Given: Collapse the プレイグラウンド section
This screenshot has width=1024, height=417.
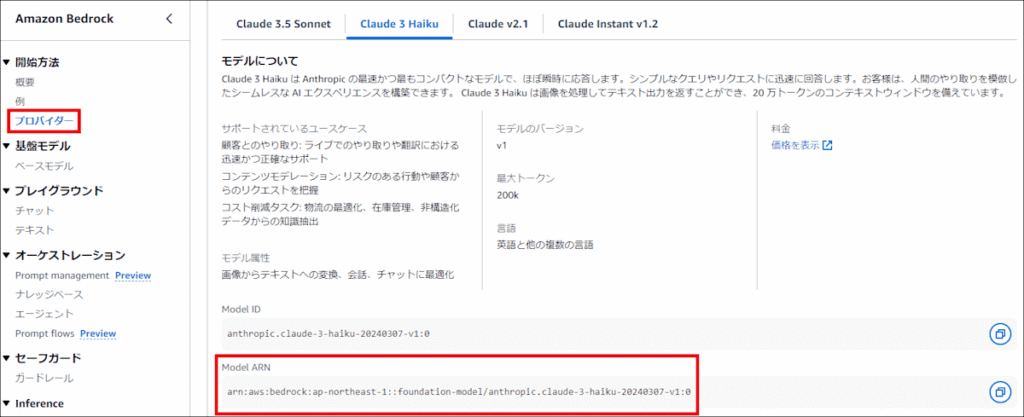Looking at the screenshot, I should [7, 190].
